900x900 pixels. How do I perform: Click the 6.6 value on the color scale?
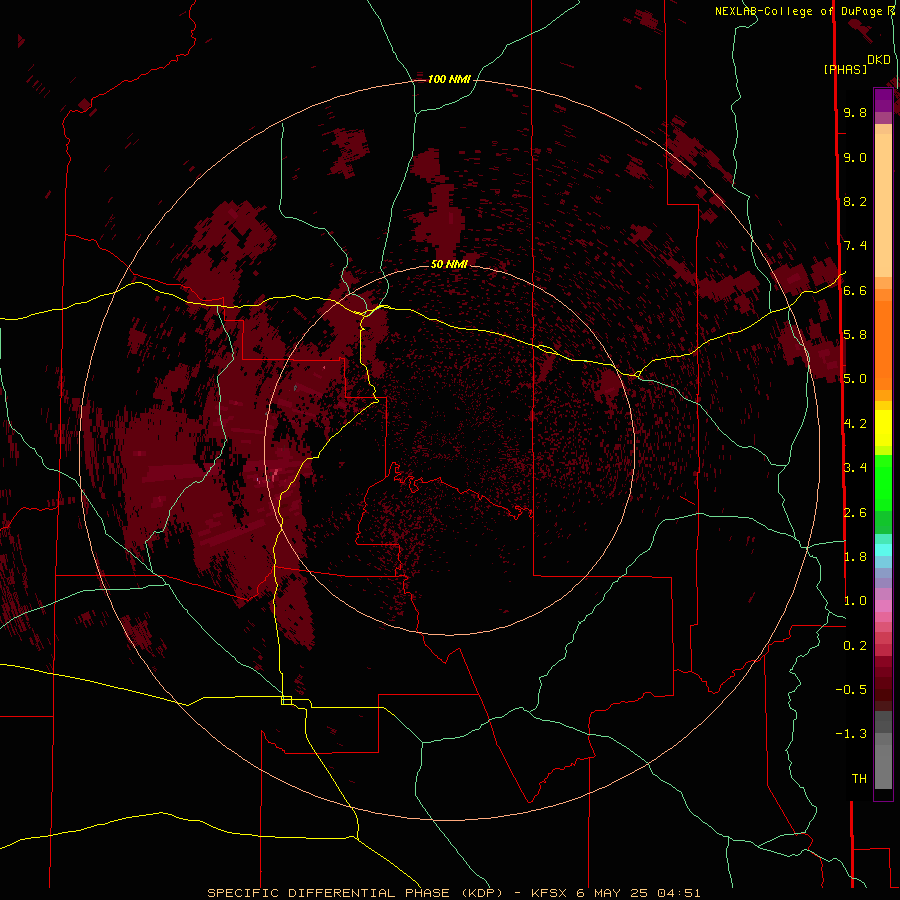(855, 290)
